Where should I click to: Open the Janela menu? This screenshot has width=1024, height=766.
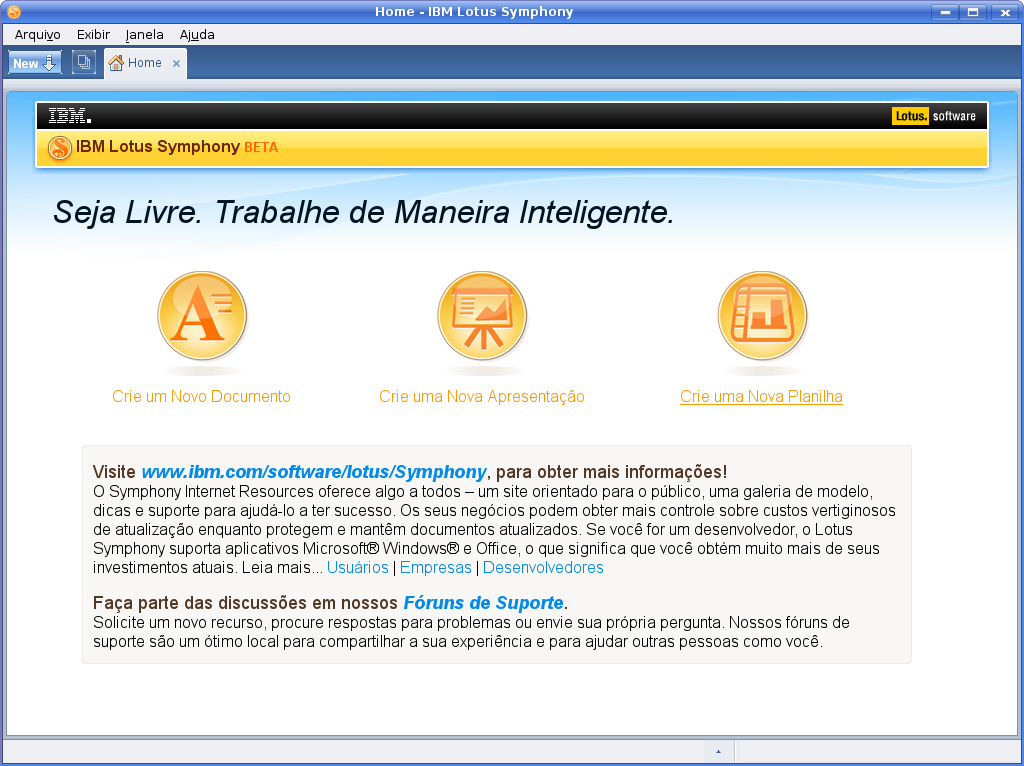coord(144,35)
